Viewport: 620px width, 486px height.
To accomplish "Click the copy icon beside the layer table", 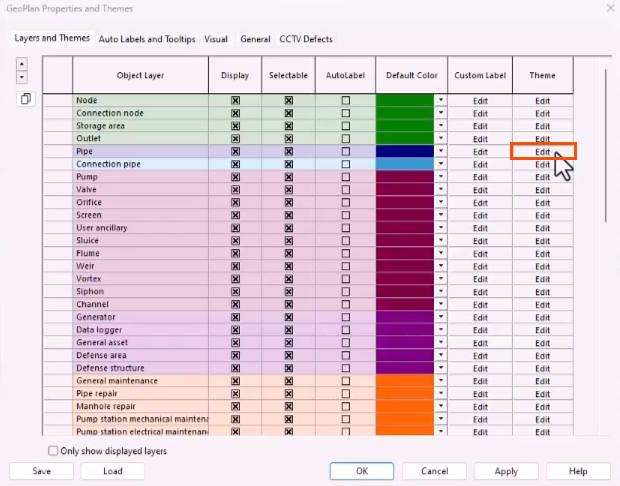I will coord(26,99).
